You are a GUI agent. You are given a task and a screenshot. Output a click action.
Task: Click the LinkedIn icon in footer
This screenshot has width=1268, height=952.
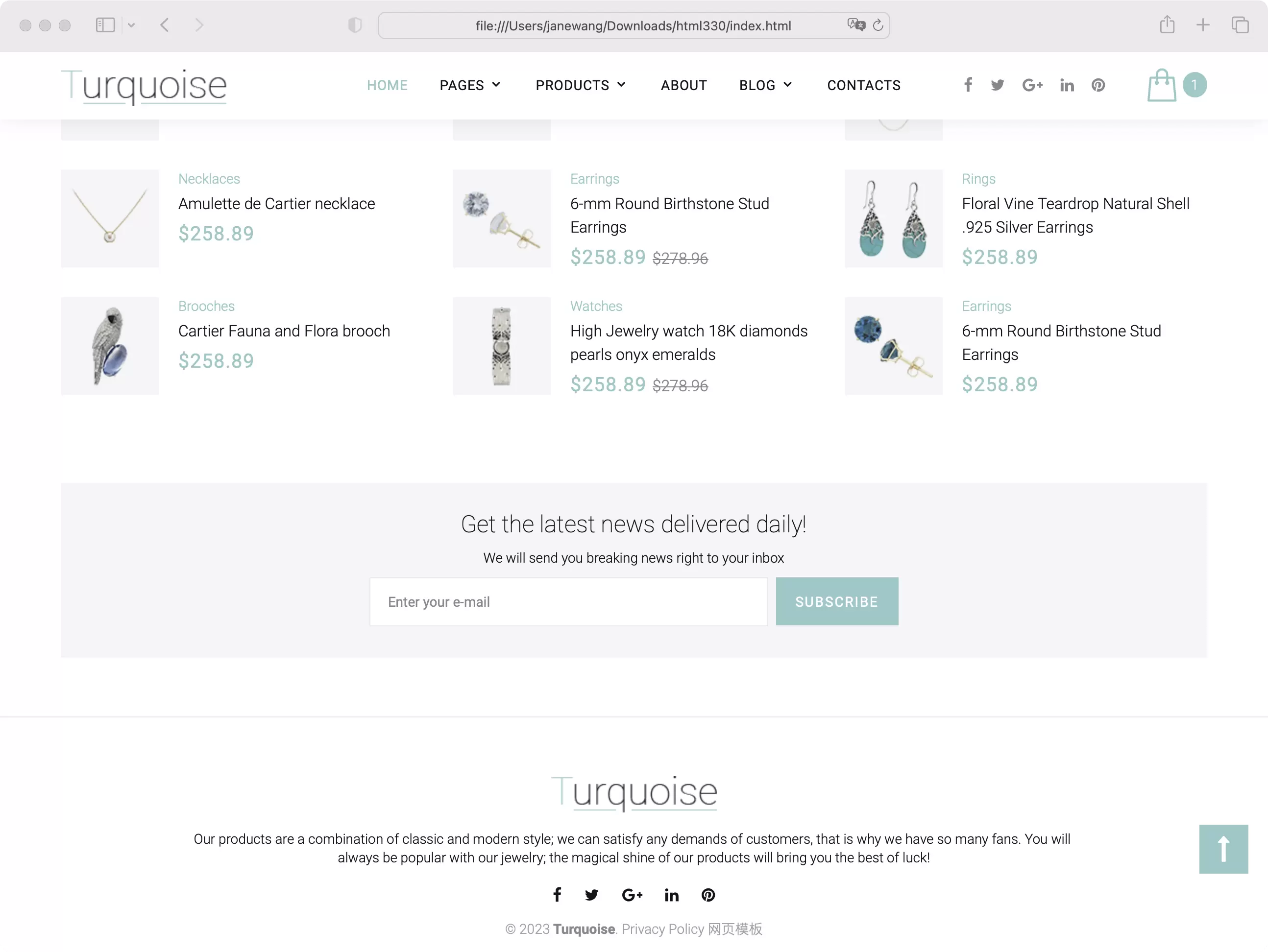point(672,895)
